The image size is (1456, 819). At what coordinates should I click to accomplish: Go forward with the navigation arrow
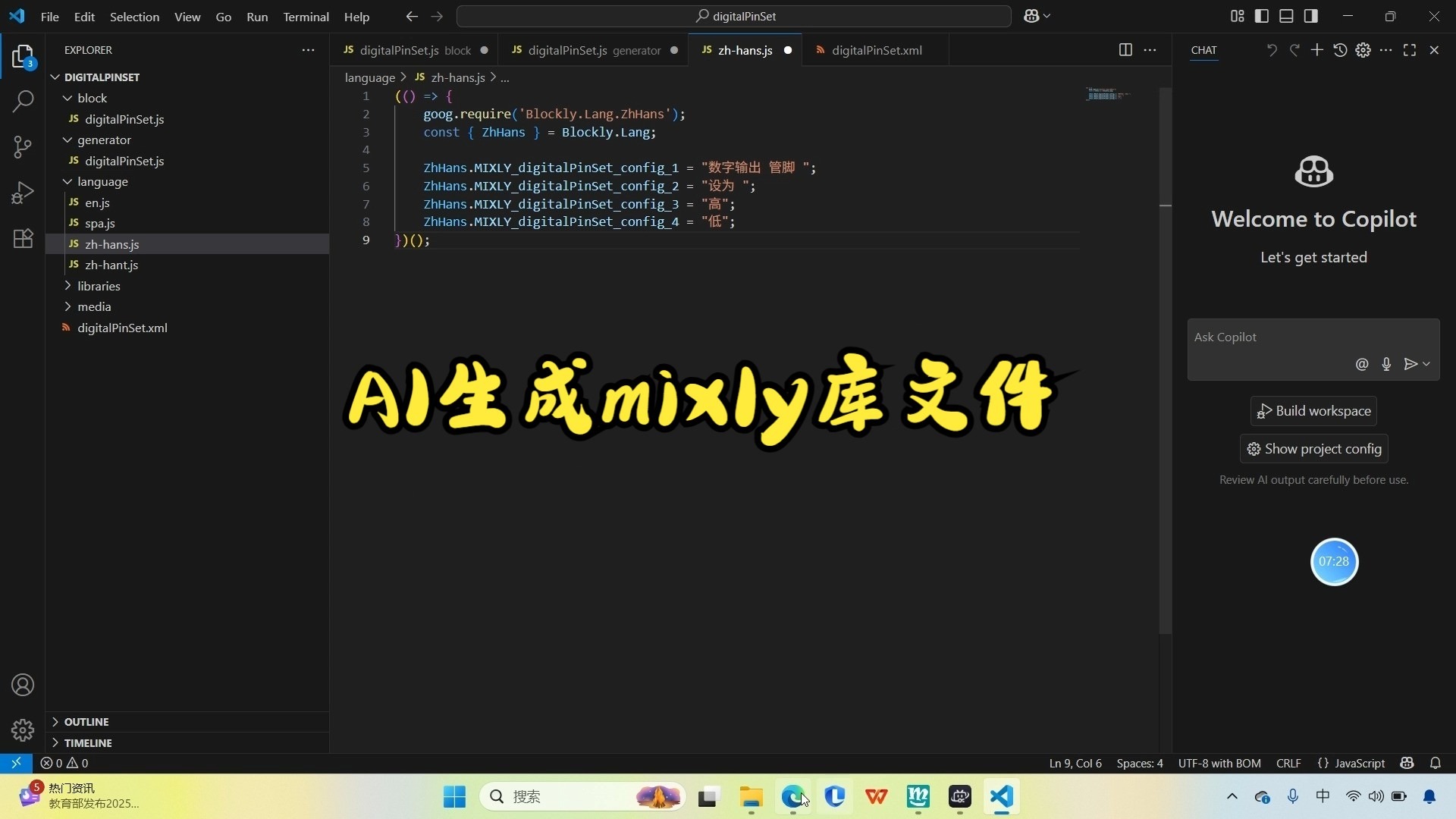coord(437,16)
